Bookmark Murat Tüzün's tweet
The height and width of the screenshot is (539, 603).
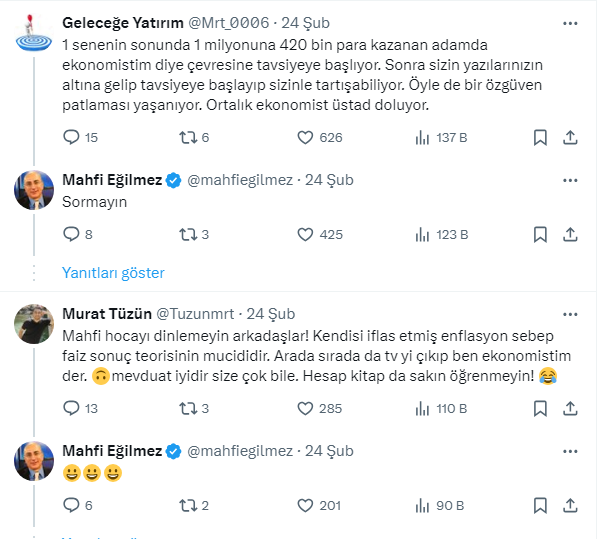pos(540,408)
